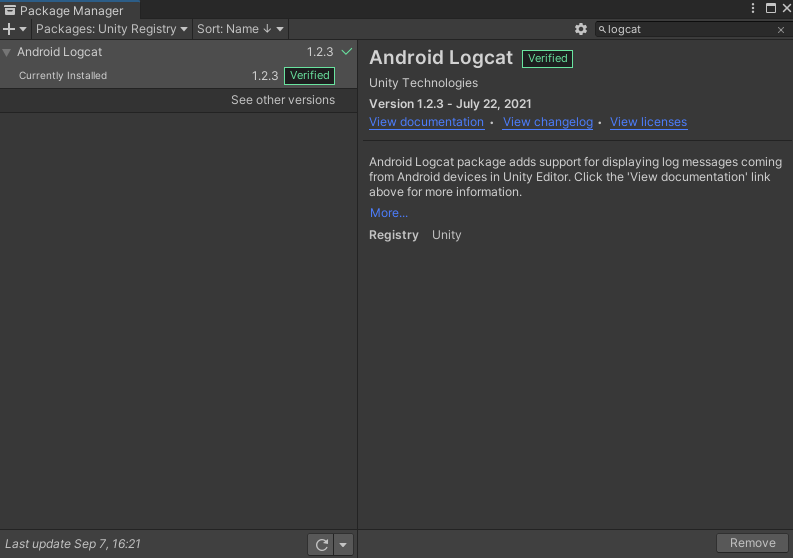Screen dimensions: 793x558
Task: Open the Sort: Name dropdown
Action: [240, 29]
